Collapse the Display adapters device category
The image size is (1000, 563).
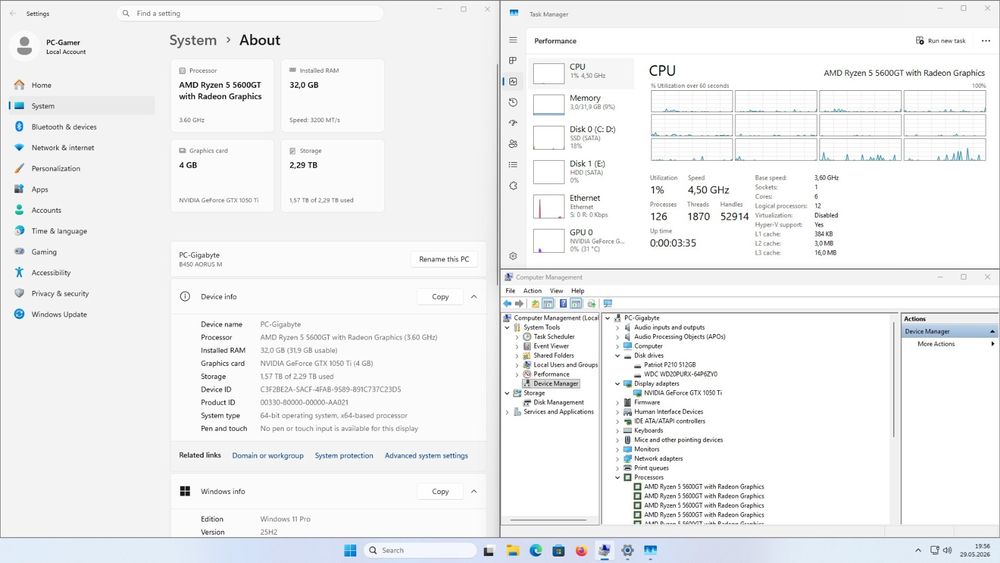point(617,384)
